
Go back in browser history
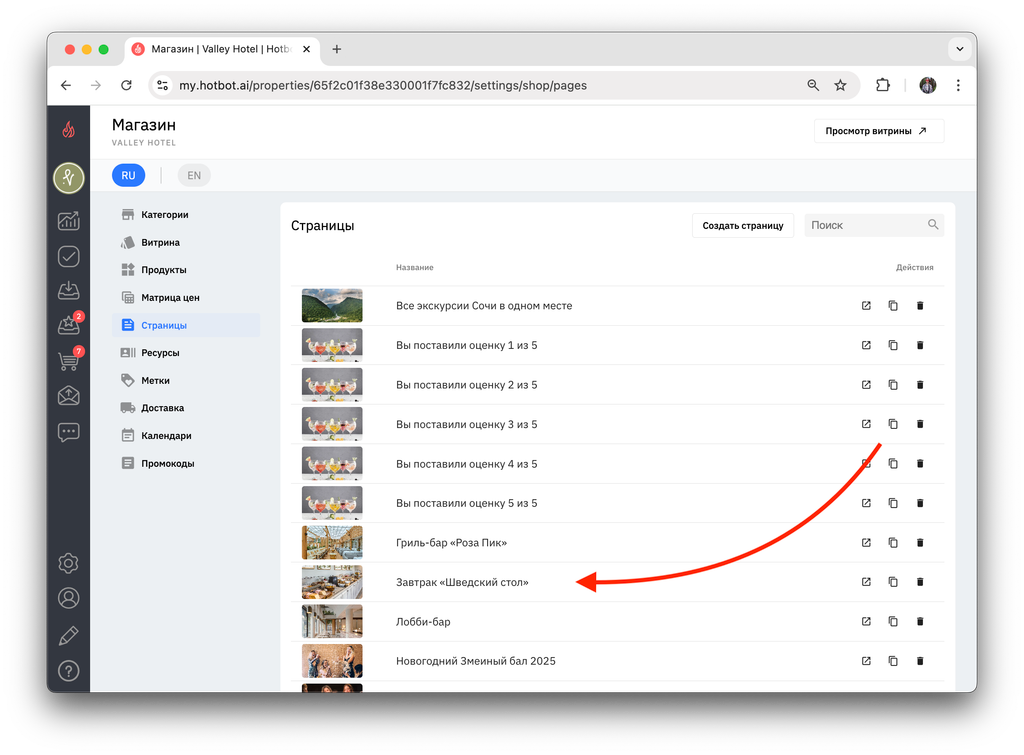66,85
